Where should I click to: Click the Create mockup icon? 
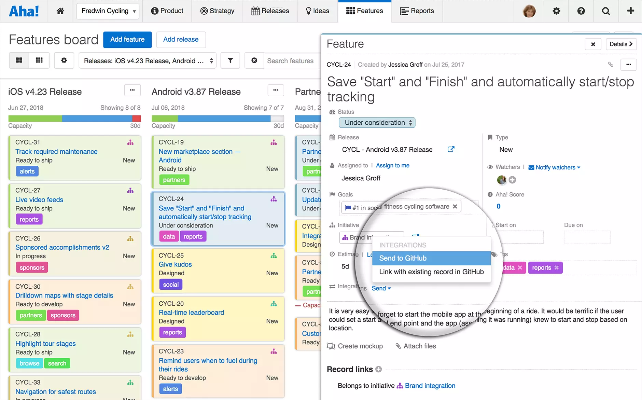[332, 345]
